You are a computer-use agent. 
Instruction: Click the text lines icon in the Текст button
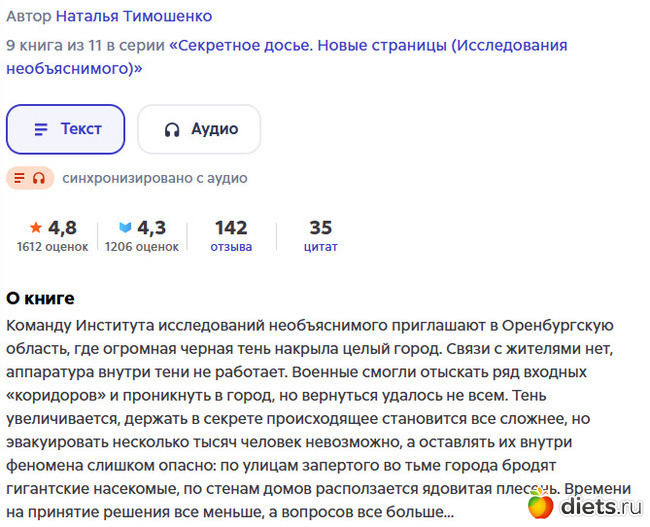[41, 130]
